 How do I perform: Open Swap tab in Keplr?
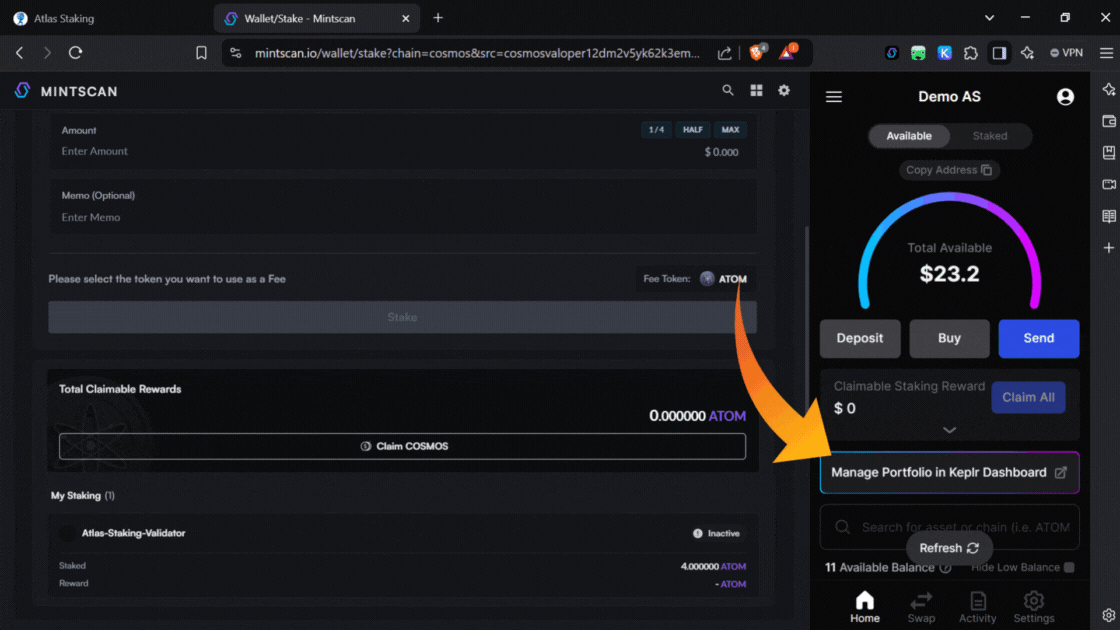[921, 606]
